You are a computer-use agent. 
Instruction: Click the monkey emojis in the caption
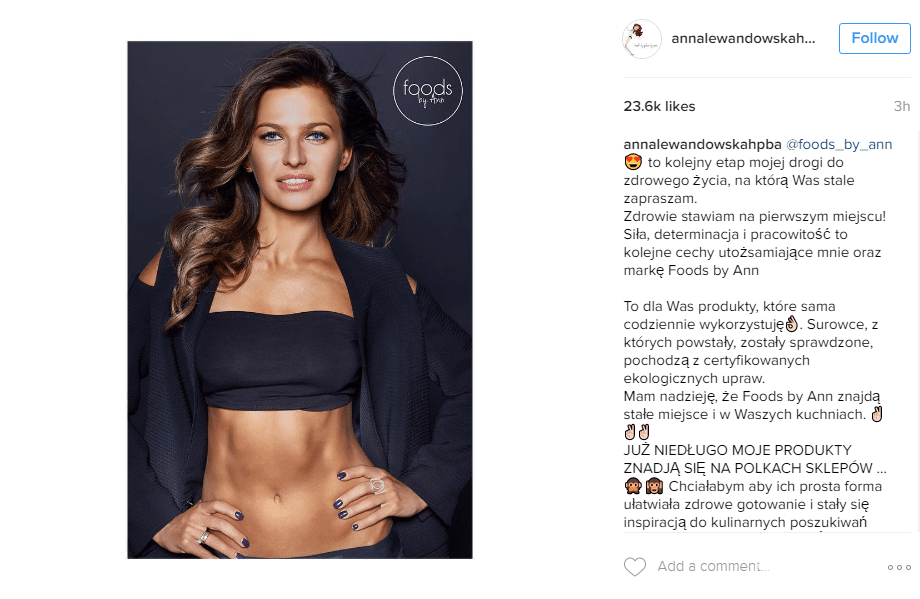(x=644, y=486)
